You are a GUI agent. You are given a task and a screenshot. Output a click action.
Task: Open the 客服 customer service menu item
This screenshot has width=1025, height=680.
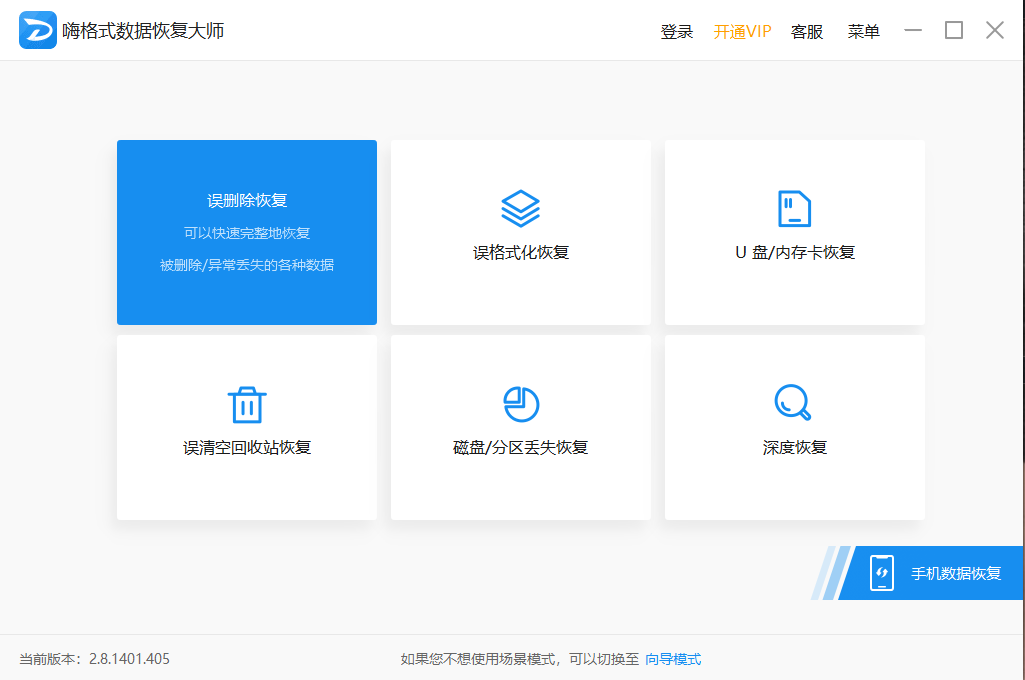tap(806, 31)
